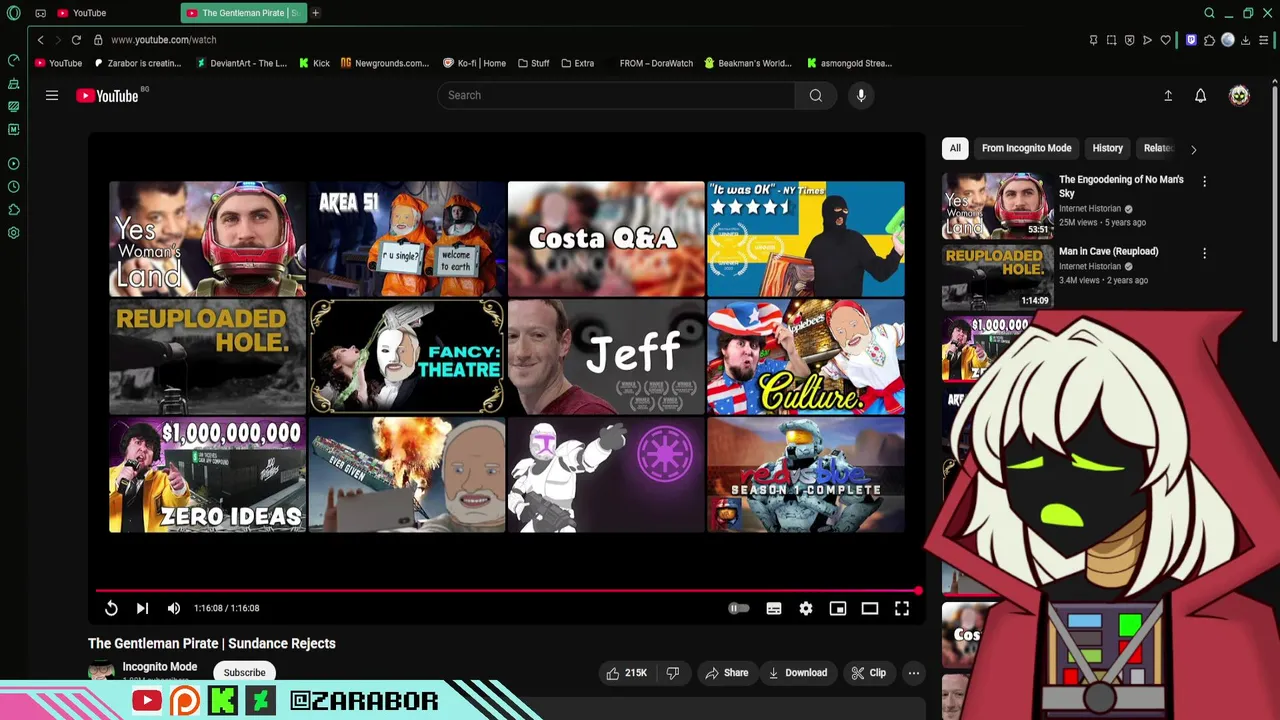Click the search magnifier button

pos(816,95)
